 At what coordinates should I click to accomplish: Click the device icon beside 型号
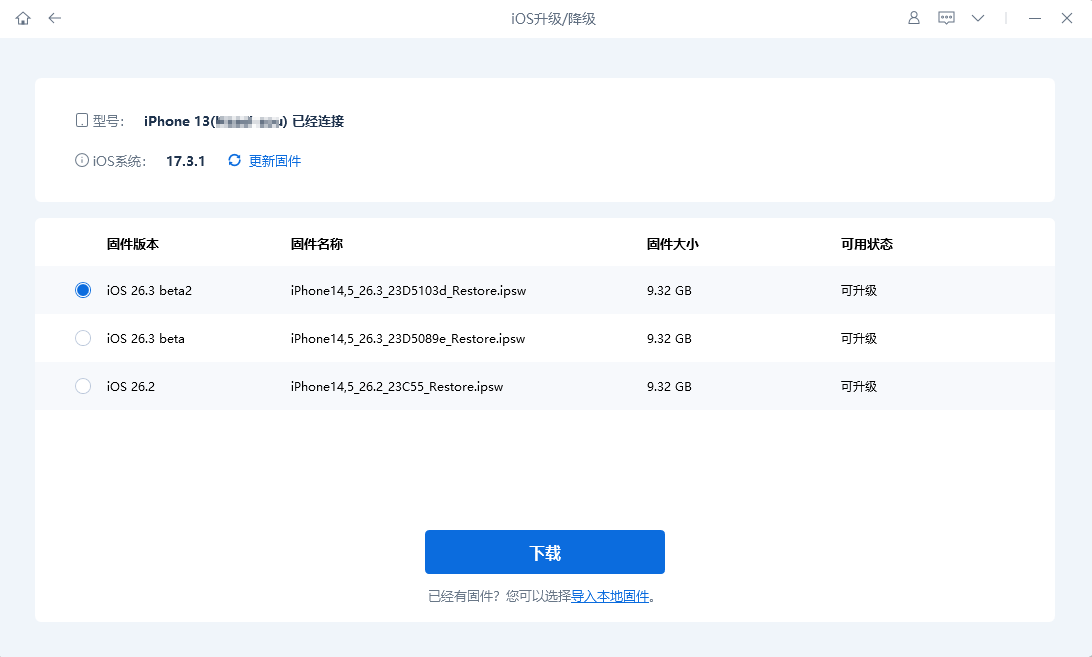click(x=81, y=119)
